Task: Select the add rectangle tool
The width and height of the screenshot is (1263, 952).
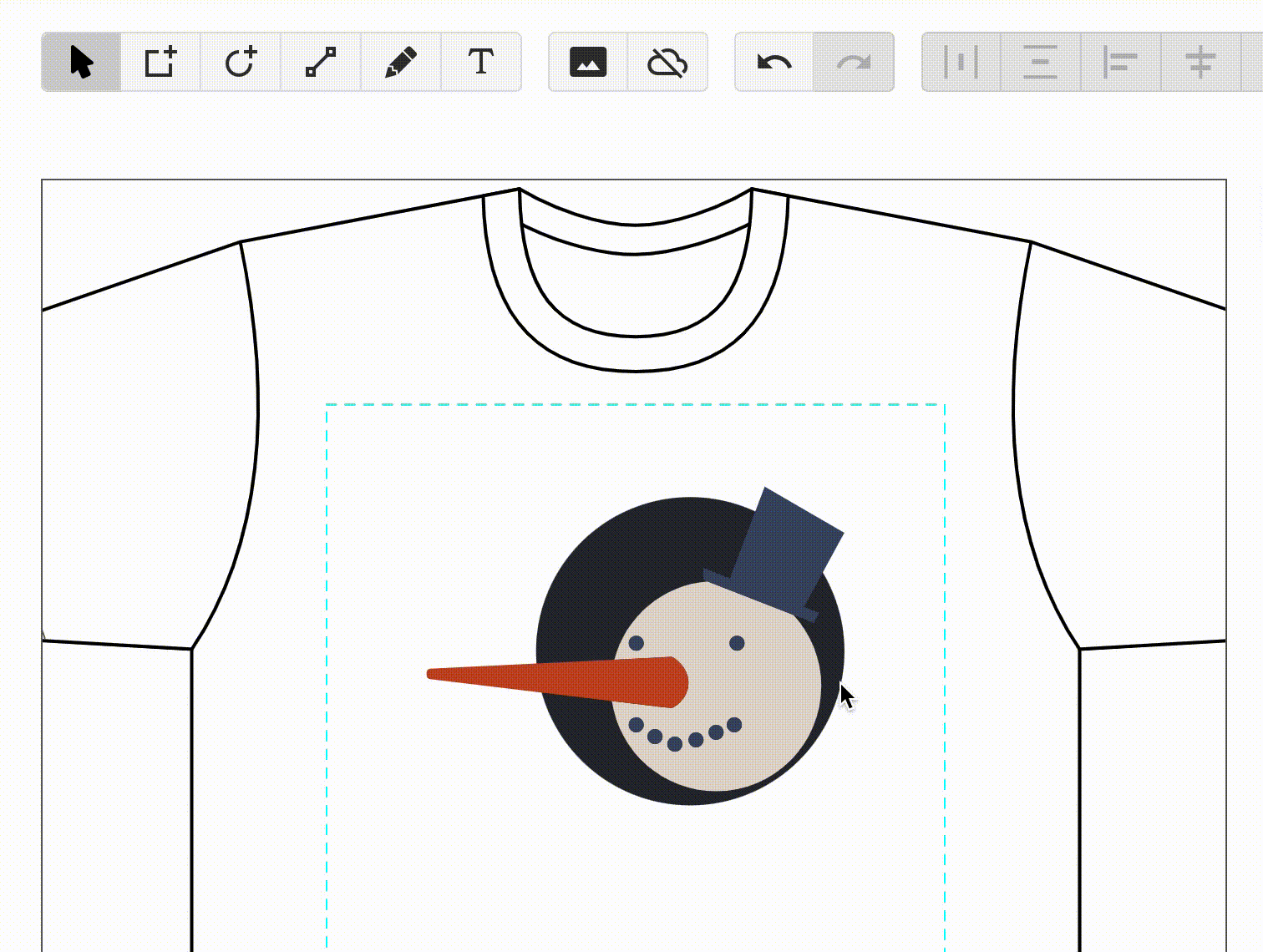Action: [161, 62]
